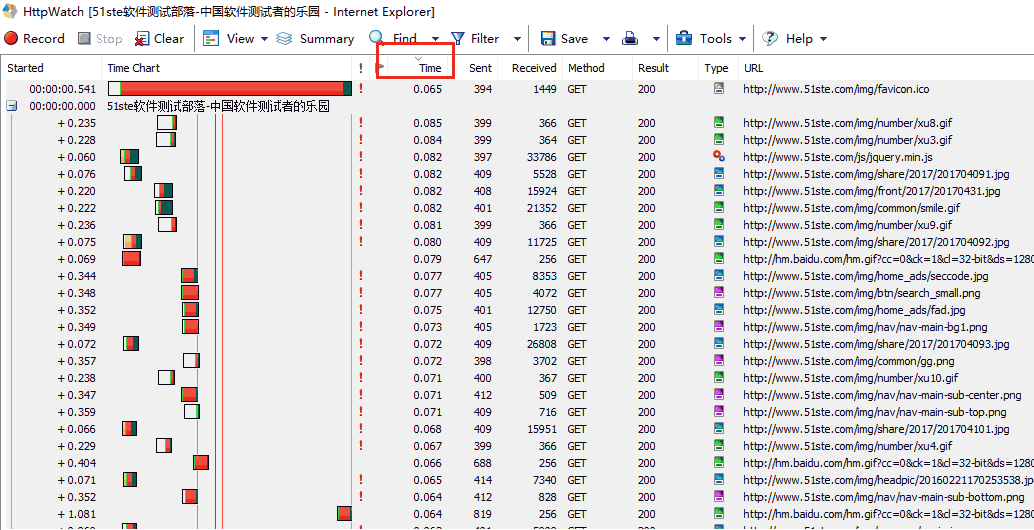Click the Save disk icon
The width and height of the screenshot is (1034, 530).
(x=548, y=39)
